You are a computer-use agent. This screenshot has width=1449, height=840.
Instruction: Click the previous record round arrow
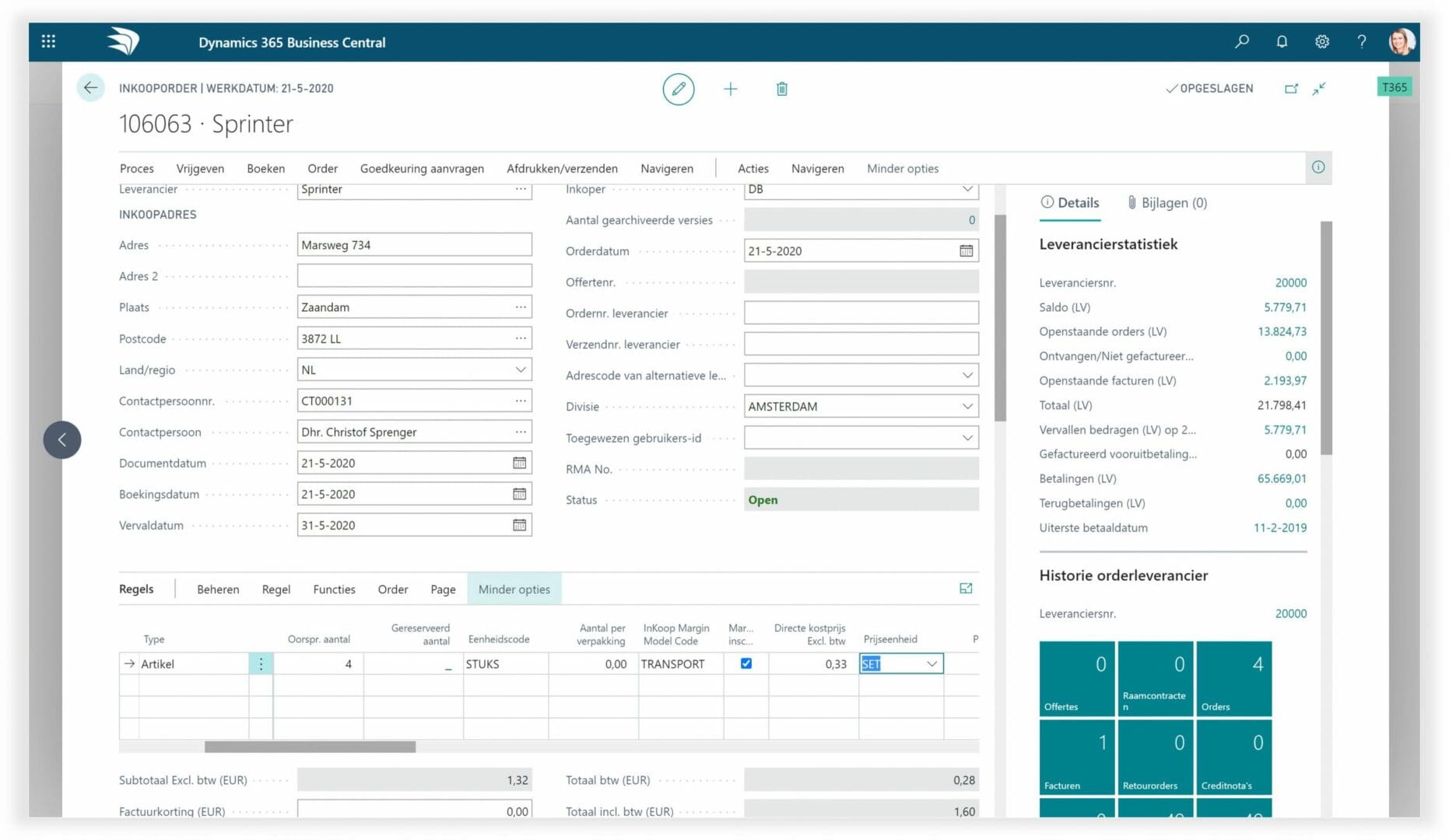point(62,439)
